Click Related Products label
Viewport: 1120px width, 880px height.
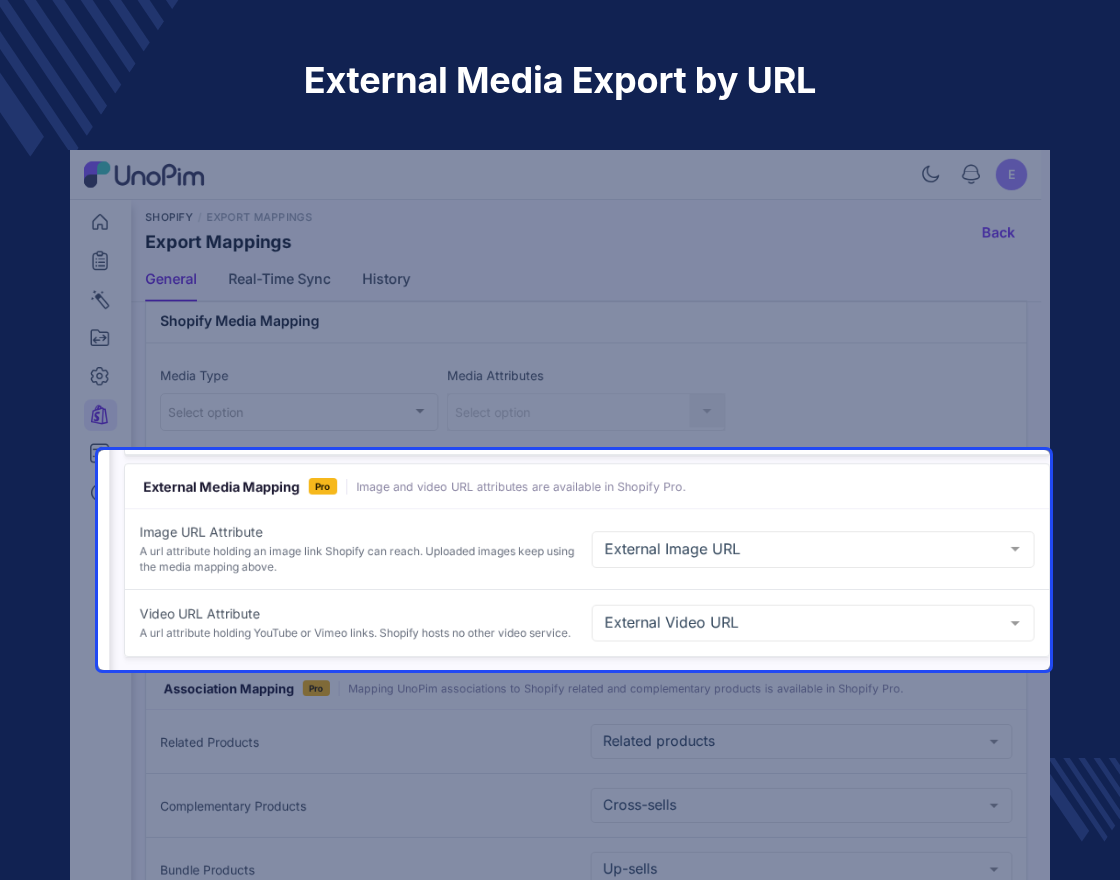pos(209,743)
